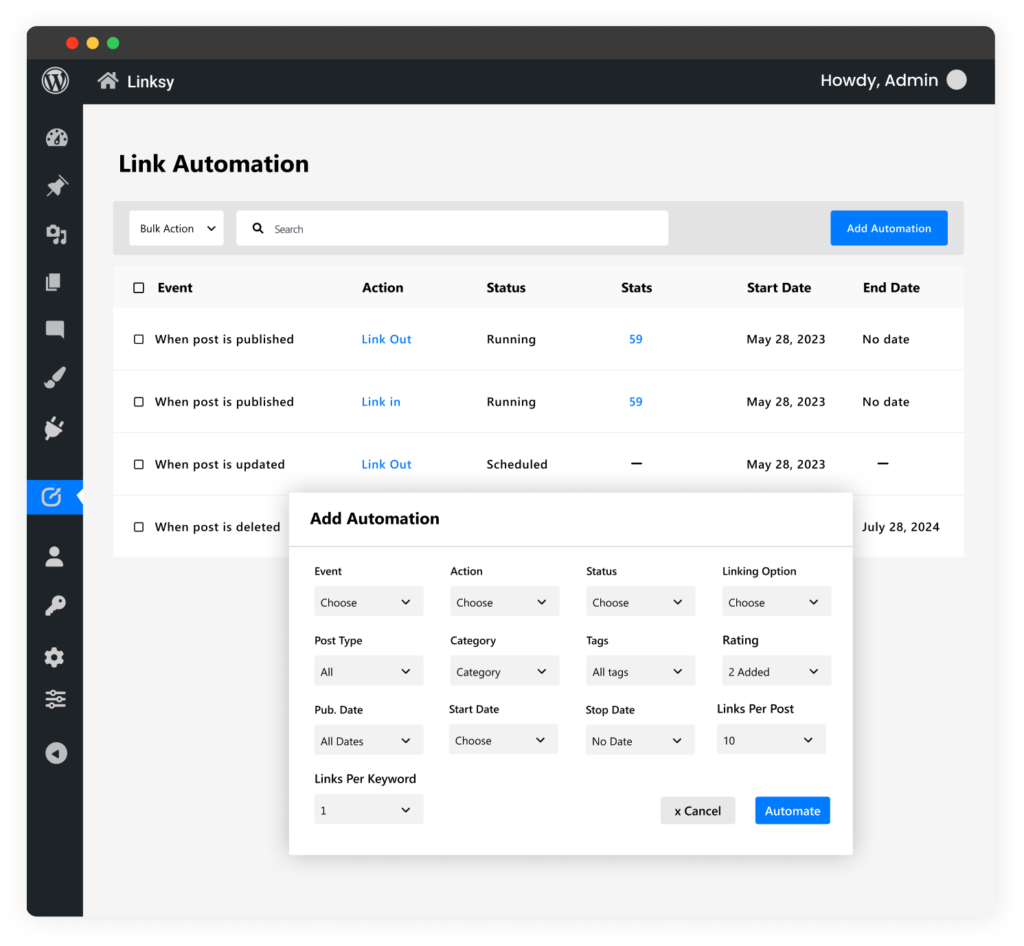Click the home icon beside Linksy

(108, 81)
